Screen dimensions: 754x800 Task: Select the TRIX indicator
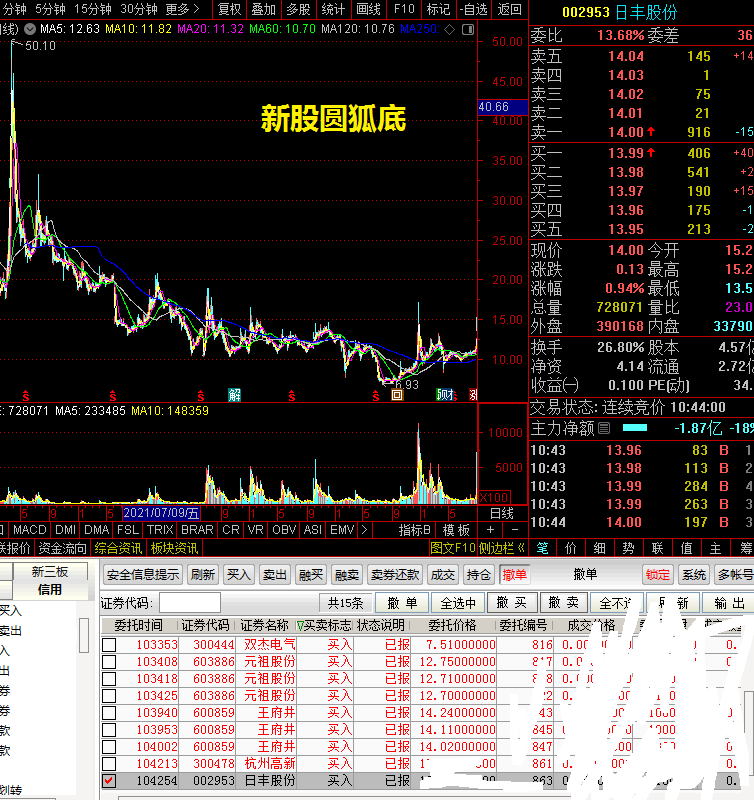(x=160, y=530)
